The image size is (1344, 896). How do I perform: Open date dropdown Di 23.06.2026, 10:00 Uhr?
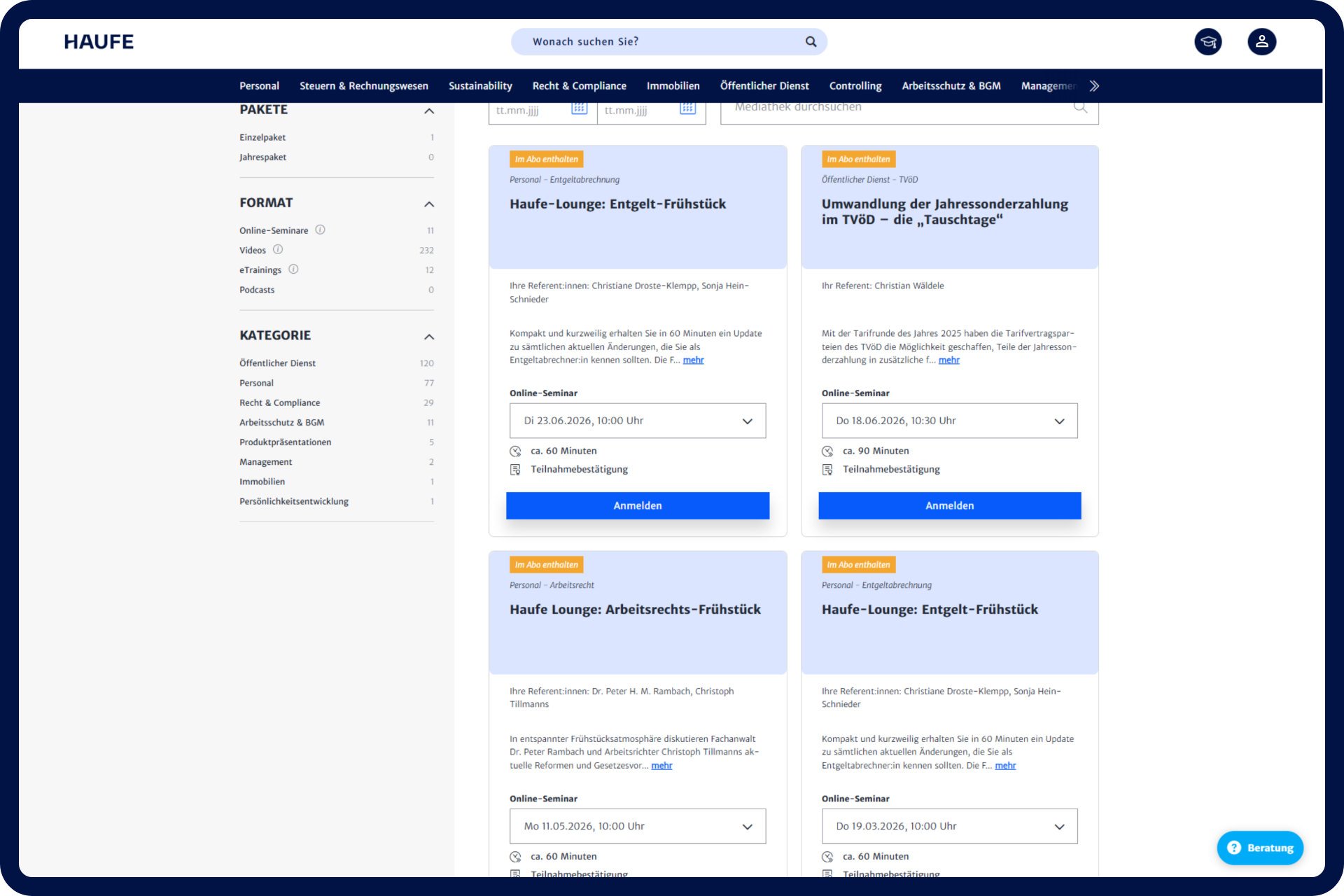[x=637, y=421]
